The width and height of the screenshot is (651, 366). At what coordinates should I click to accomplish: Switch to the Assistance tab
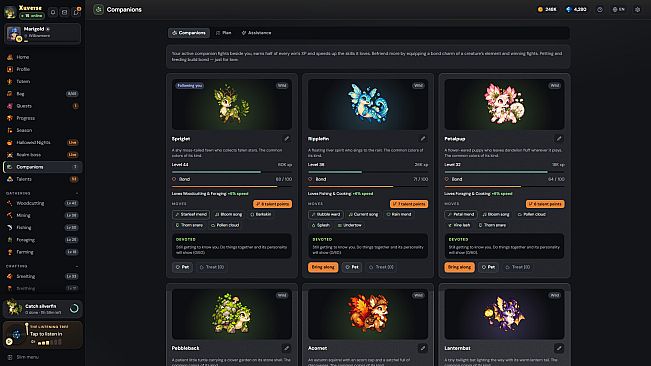coord(256,33)
